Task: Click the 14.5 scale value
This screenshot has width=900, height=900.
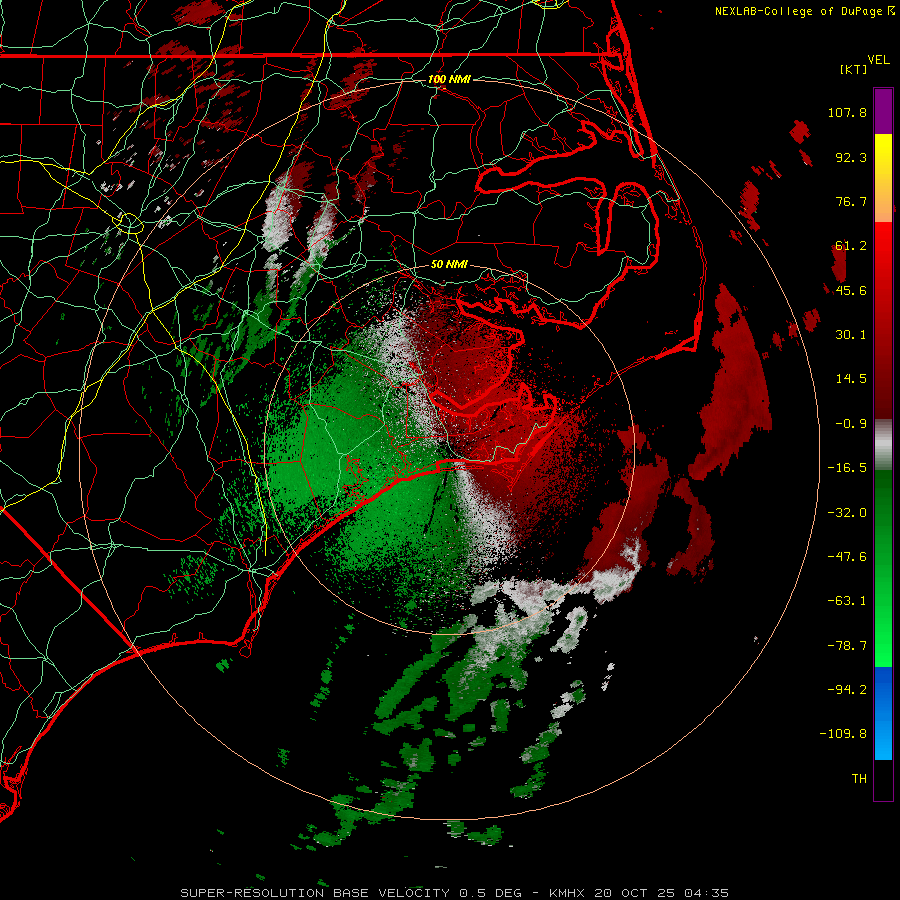Action: (x=851, y=379)
